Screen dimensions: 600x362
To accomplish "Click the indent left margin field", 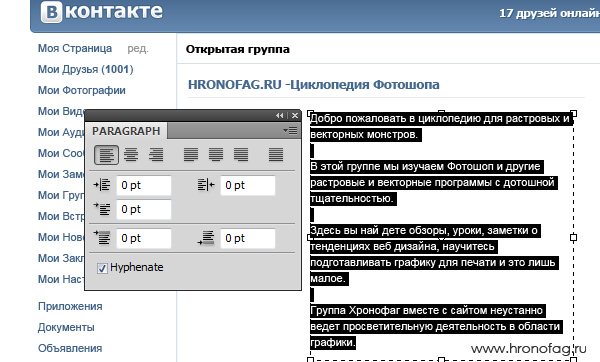I will click(143, 186).
